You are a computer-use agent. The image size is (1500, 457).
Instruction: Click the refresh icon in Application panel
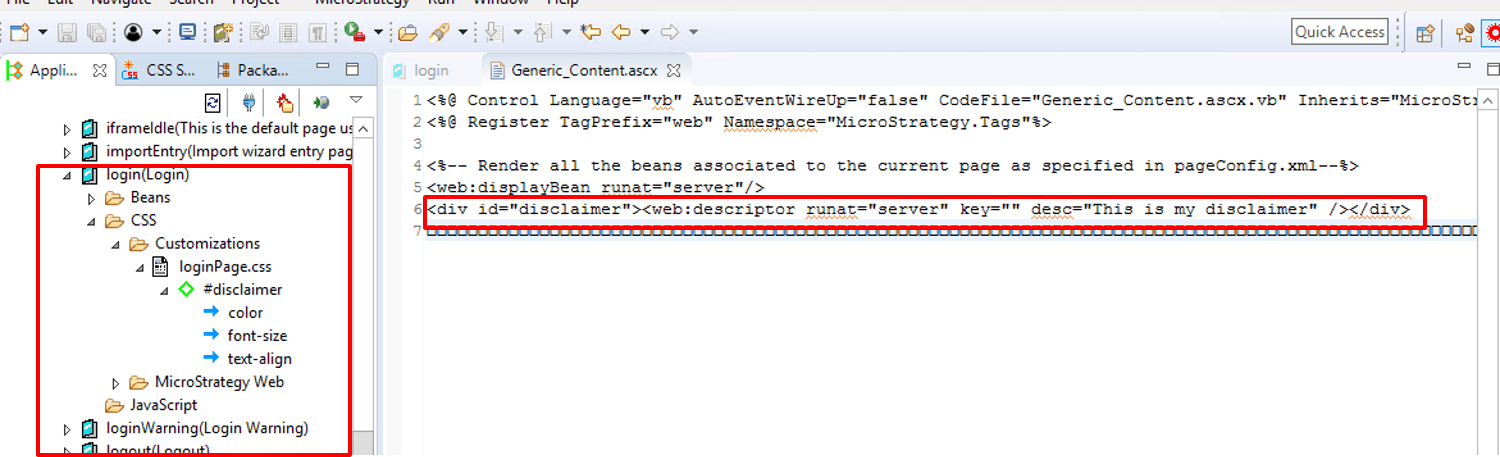point(212,102)
